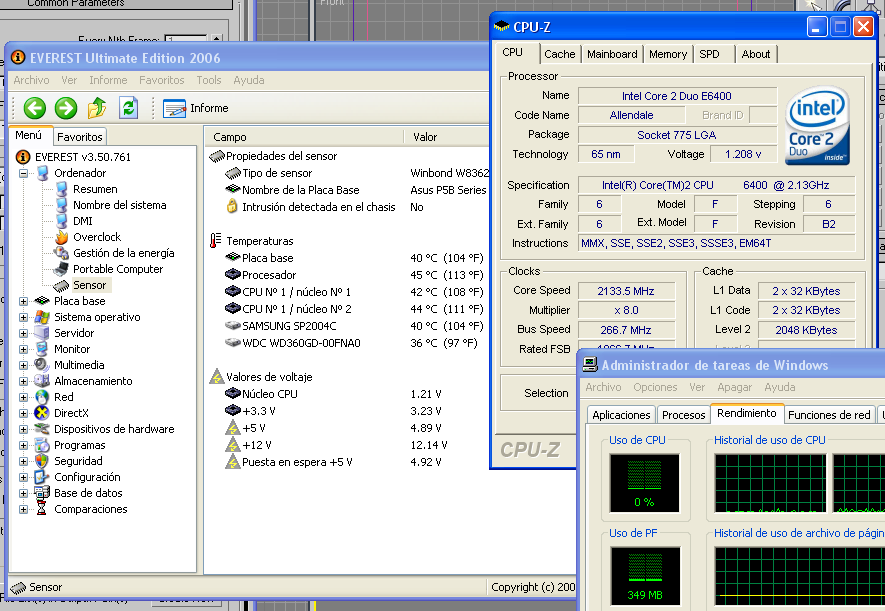
Task: Click the green Forward arrow in EVEREST toolbar
Action: coord(66,108)
